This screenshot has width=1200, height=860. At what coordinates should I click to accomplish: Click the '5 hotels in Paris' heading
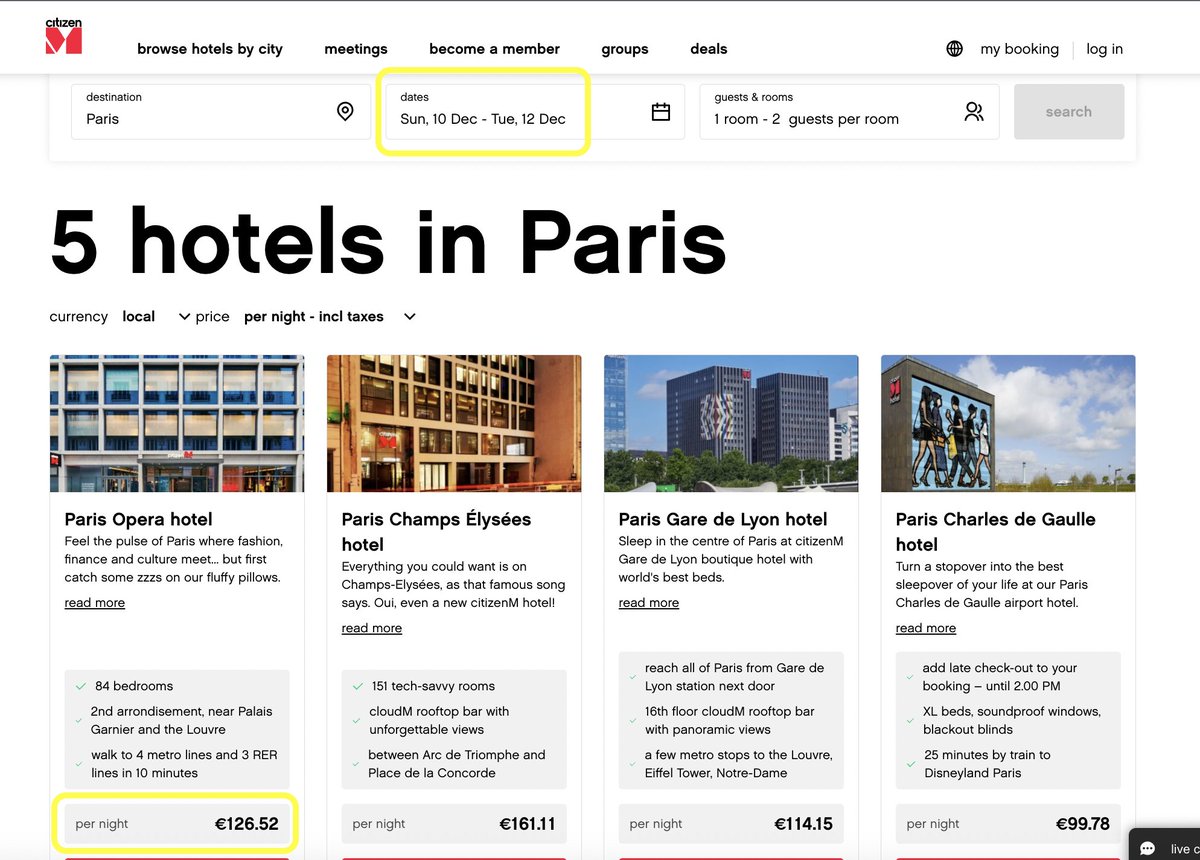click(388, 241)
